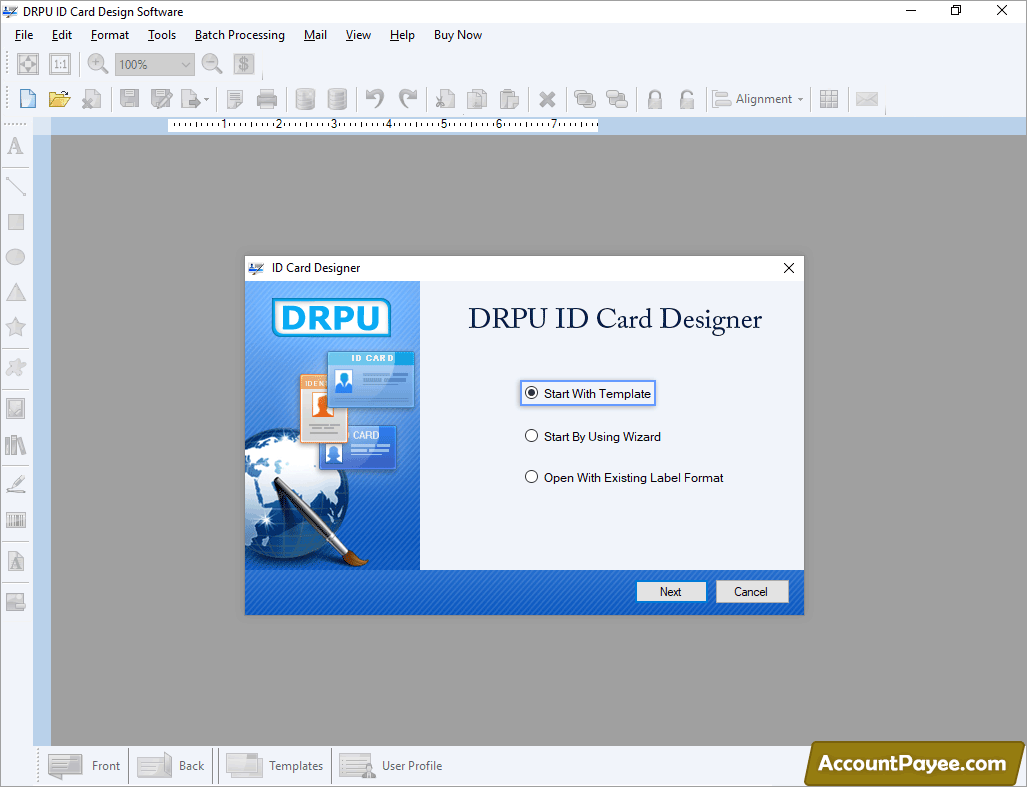Click the Next button in the dialog

pos(671,591)
